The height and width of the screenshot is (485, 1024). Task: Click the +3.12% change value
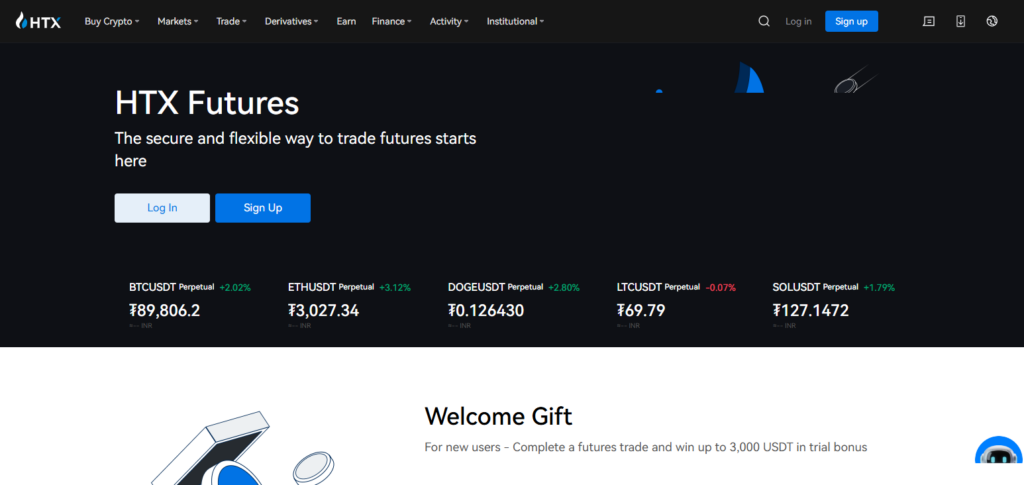tap(395, 287)
